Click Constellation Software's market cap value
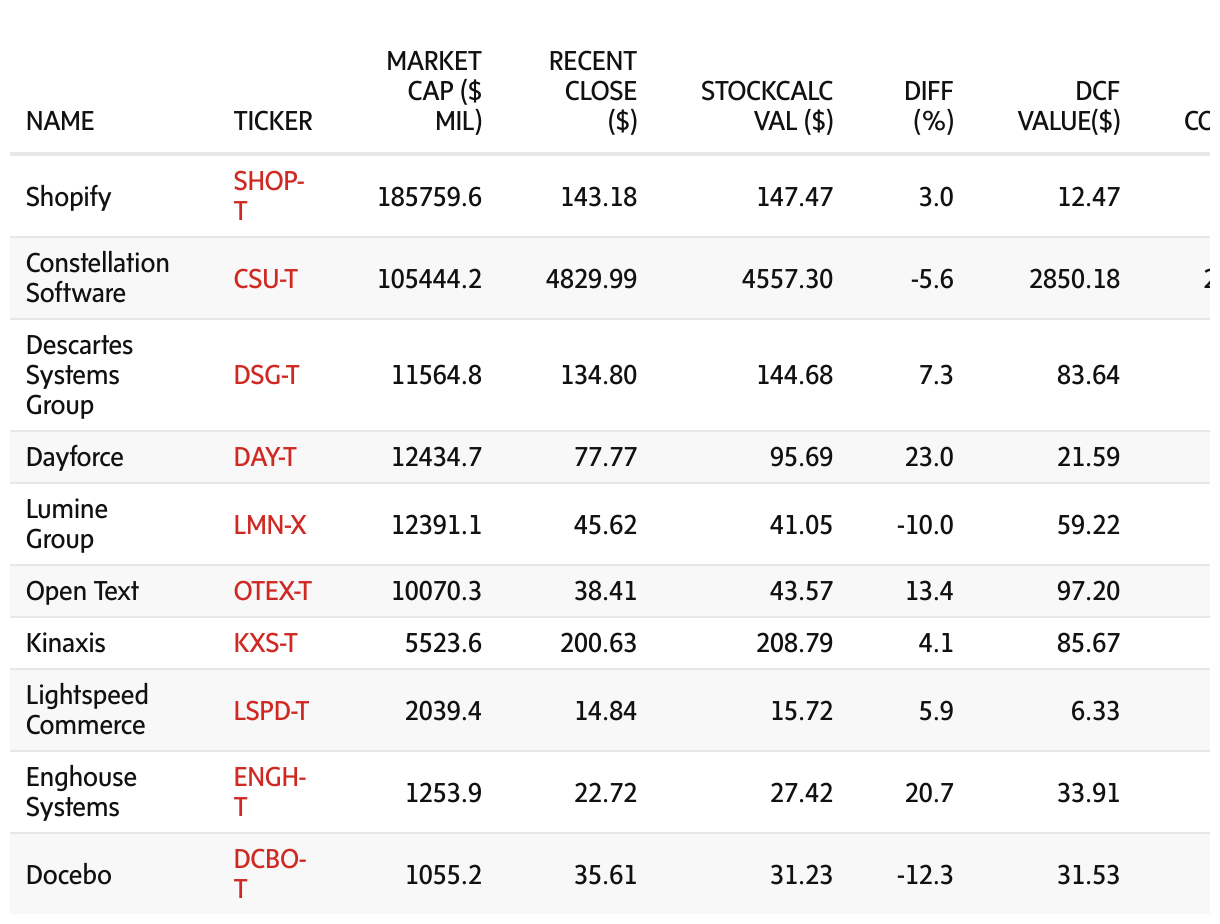This screenshot has width=1220, height=924. 429,279
